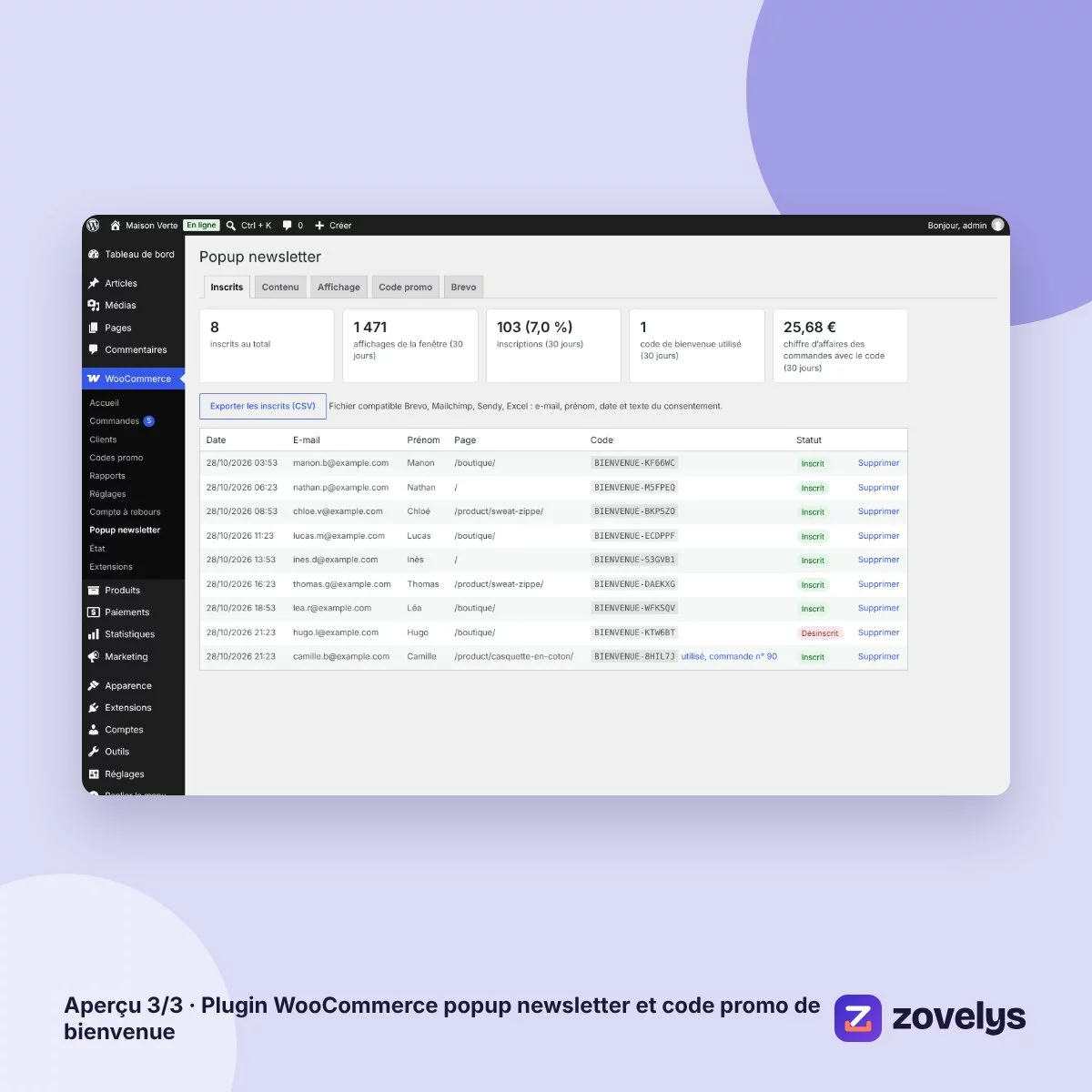Open État in the WooCommerce submenu
1092x1092 pixels.
[x=97, y=549]
